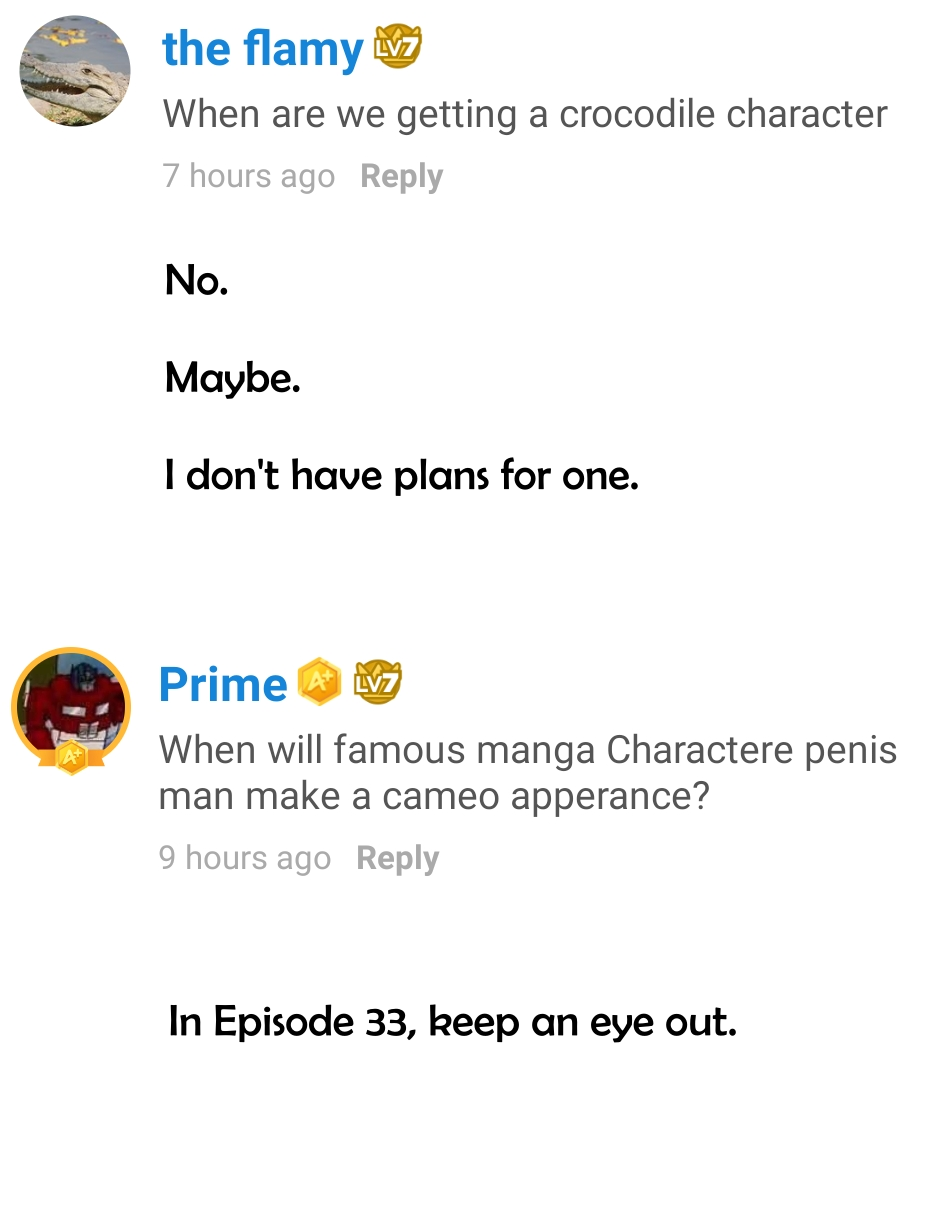Tap the 'keep an eye out.' text

582,1022
